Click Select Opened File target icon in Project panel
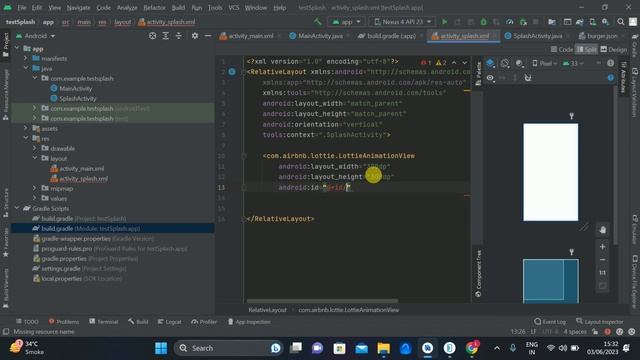Image resolution: width=640 pixels, height=360 pixels. coord(152,36)
